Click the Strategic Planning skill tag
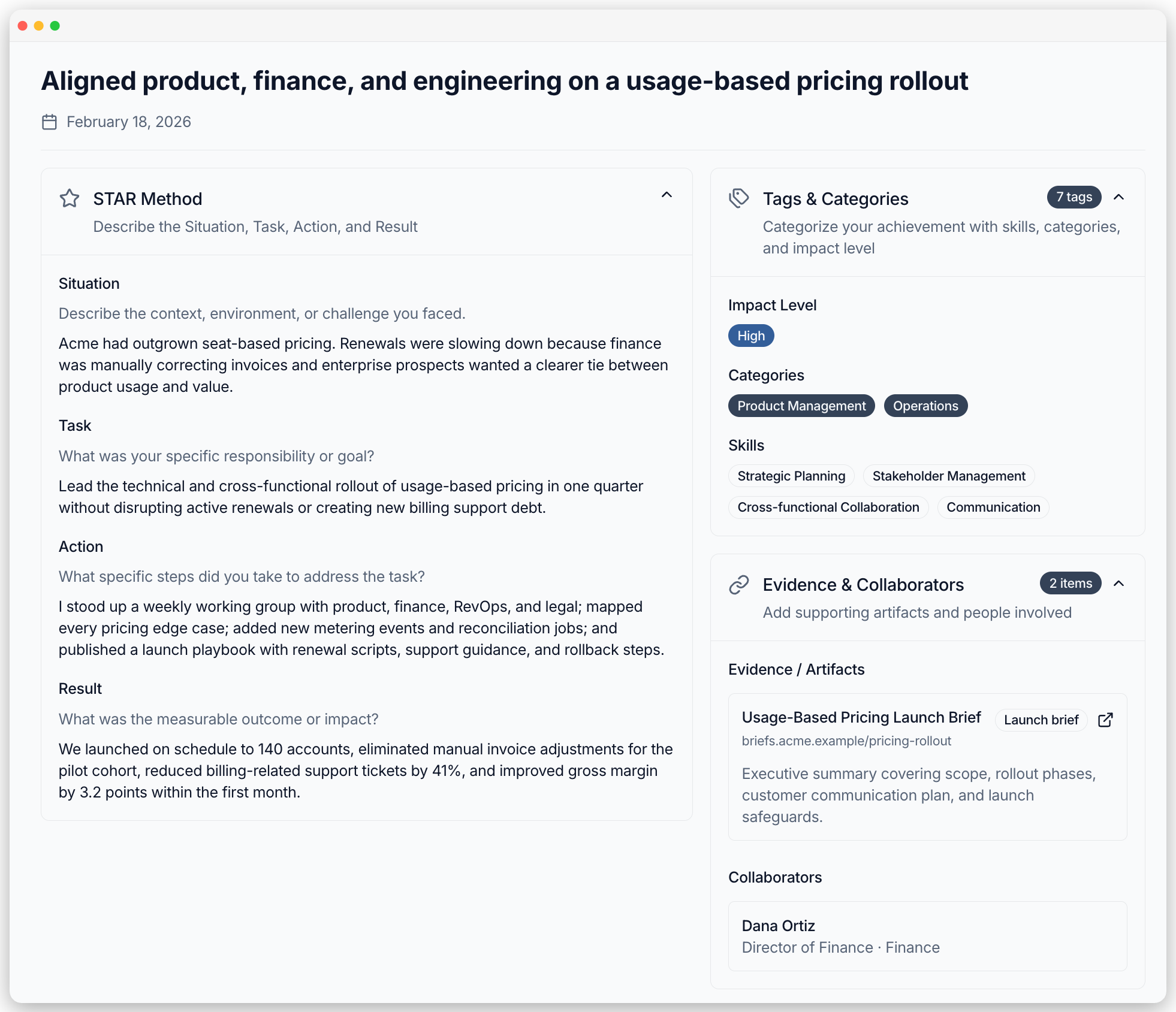Viewport: 1176px width, 1012px height. pos(791,476)
